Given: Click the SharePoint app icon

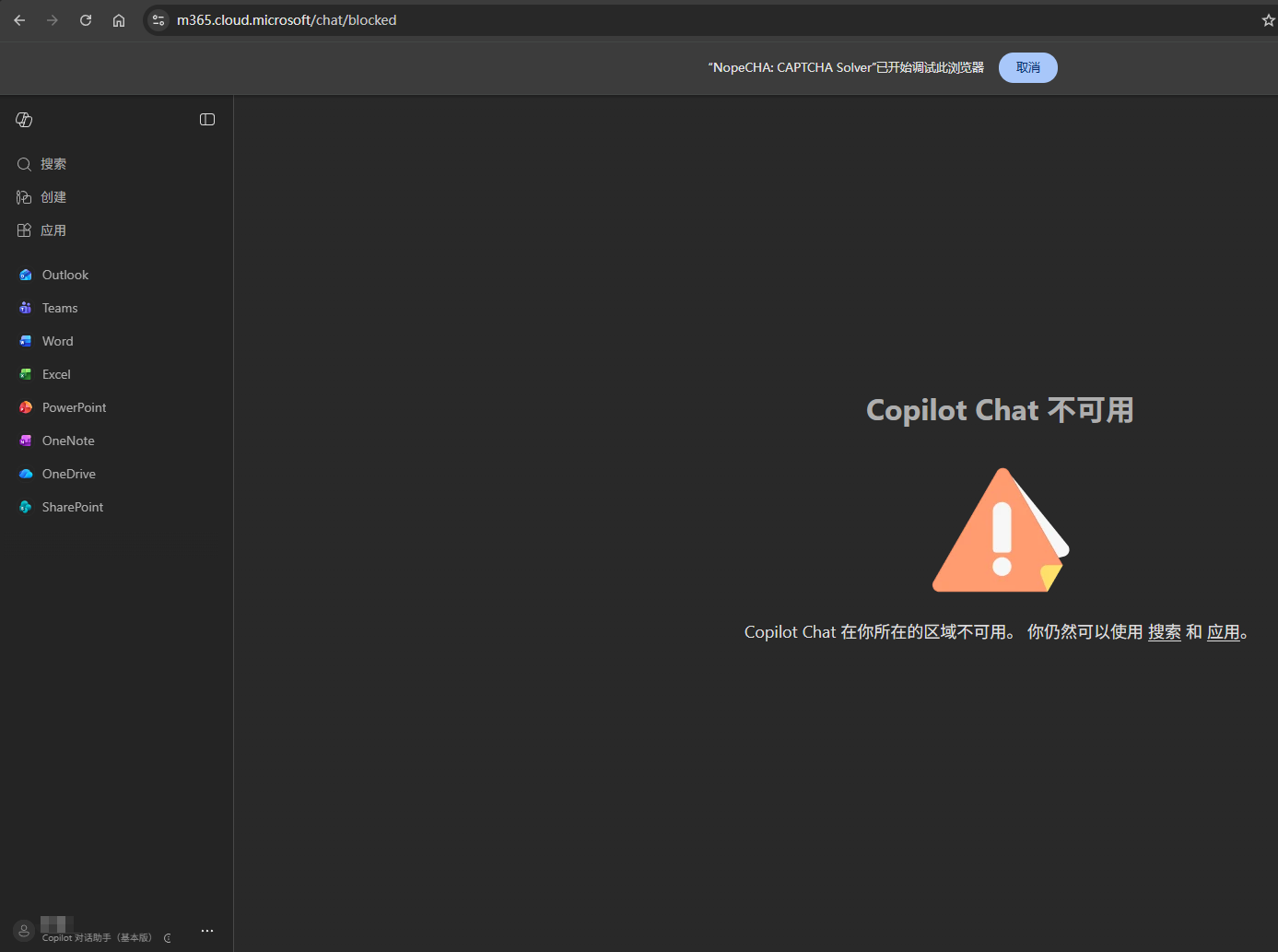Looking at the screenshot, I should tap(26, 507).
